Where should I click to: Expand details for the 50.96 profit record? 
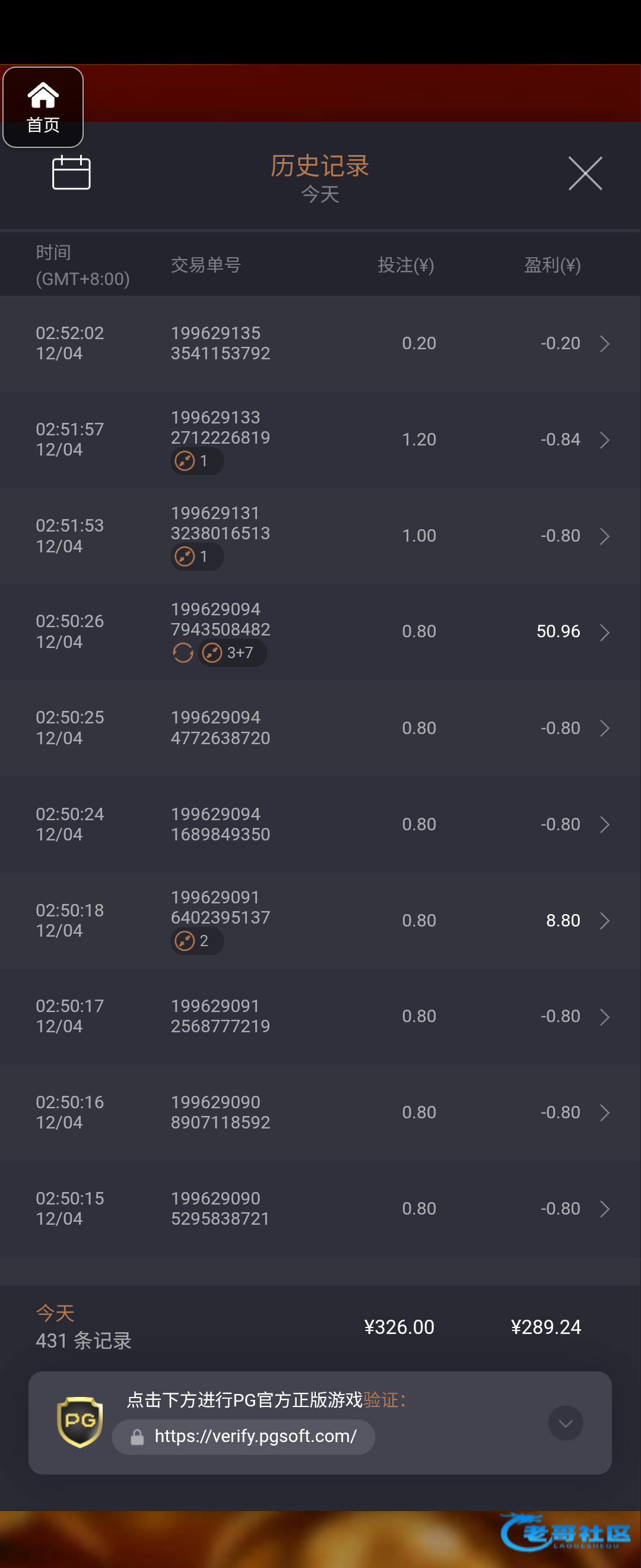[x=604, y=632]
